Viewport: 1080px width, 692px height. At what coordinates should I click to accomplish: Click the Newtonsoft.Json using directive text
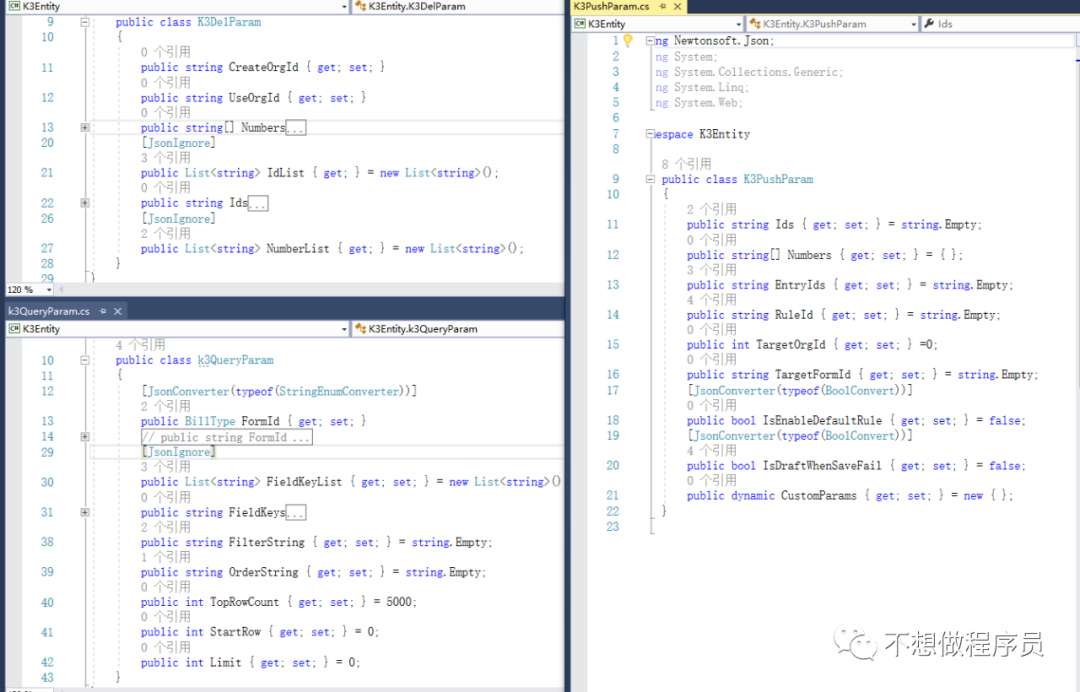pyautogui.click(x=723, y=41)
